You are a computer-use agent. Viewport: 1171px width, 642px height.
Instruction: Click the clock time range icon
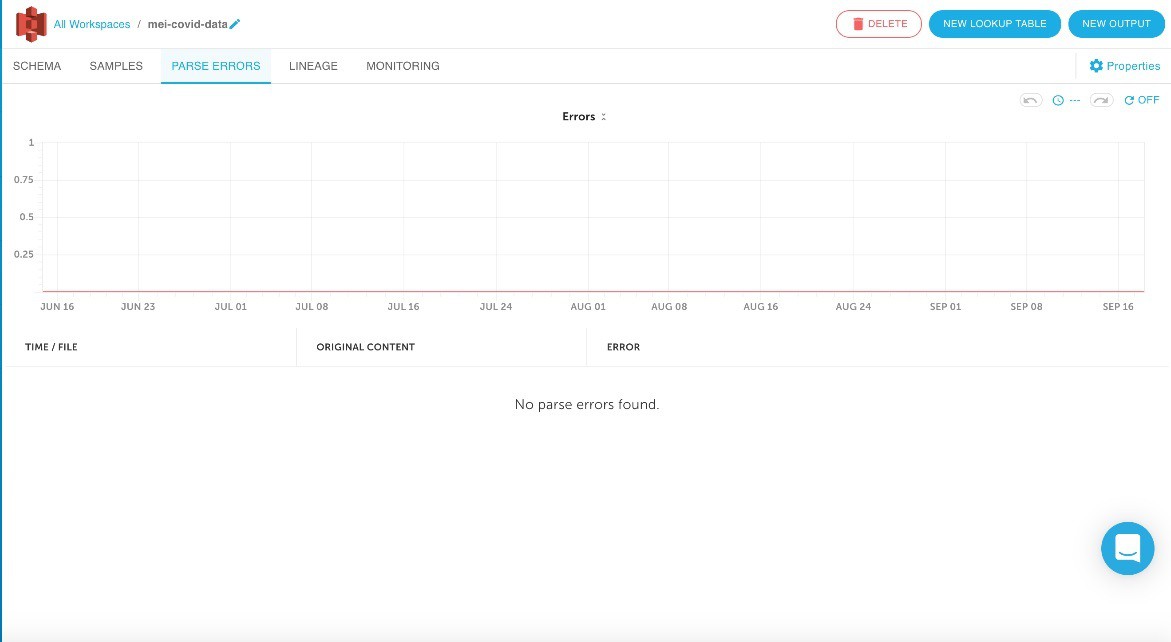click(x=1058, y=100)
